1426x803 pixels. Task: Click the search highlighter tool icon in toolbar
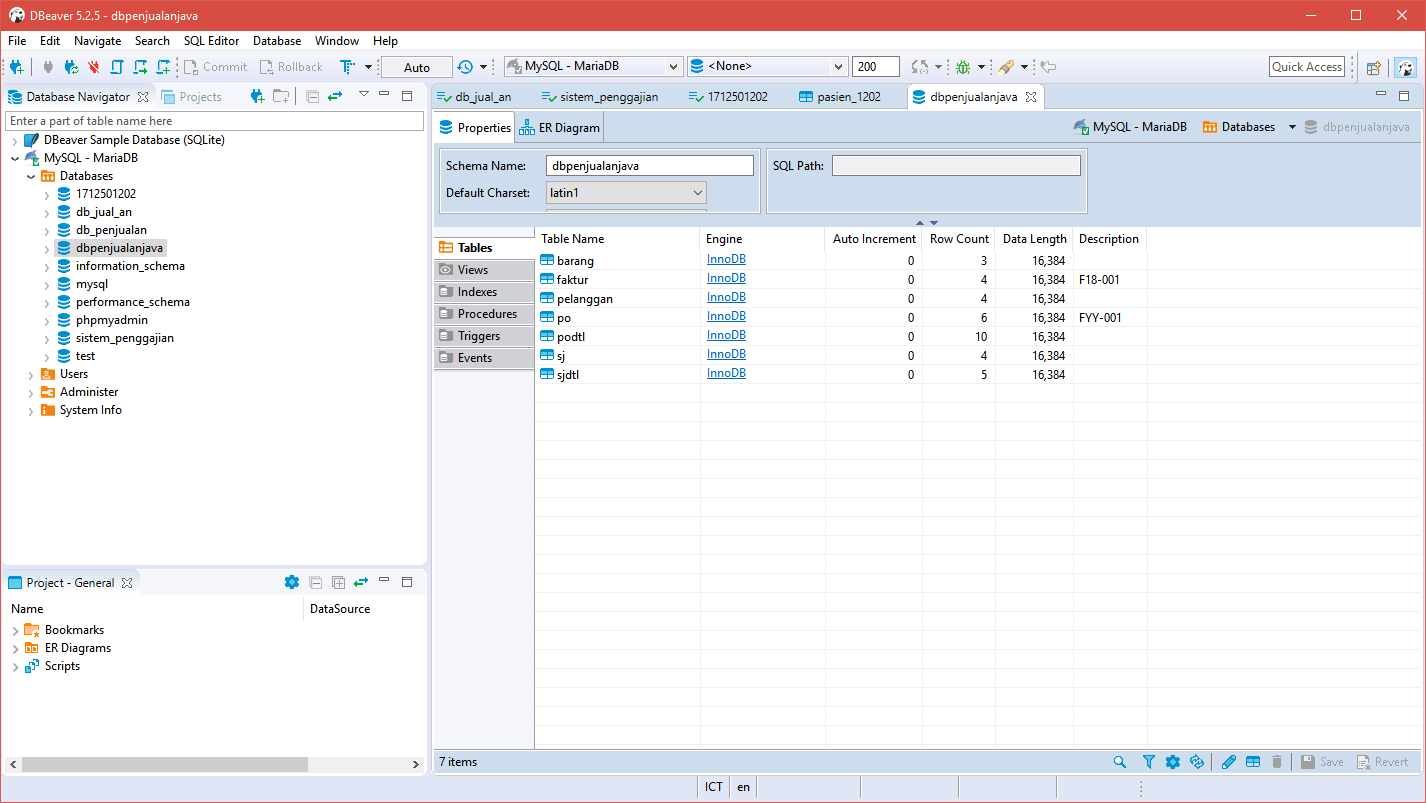pos(1006,67)
